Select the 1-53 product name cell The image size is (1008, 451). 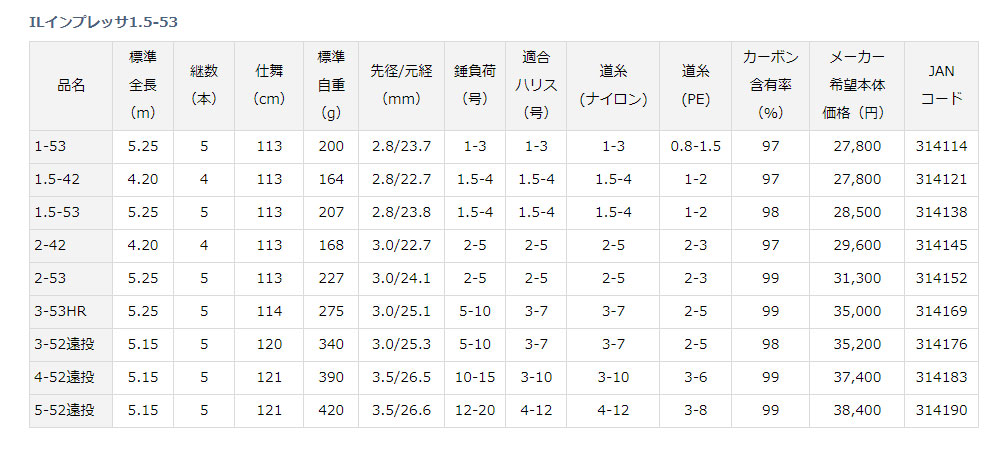click(48, 146)
